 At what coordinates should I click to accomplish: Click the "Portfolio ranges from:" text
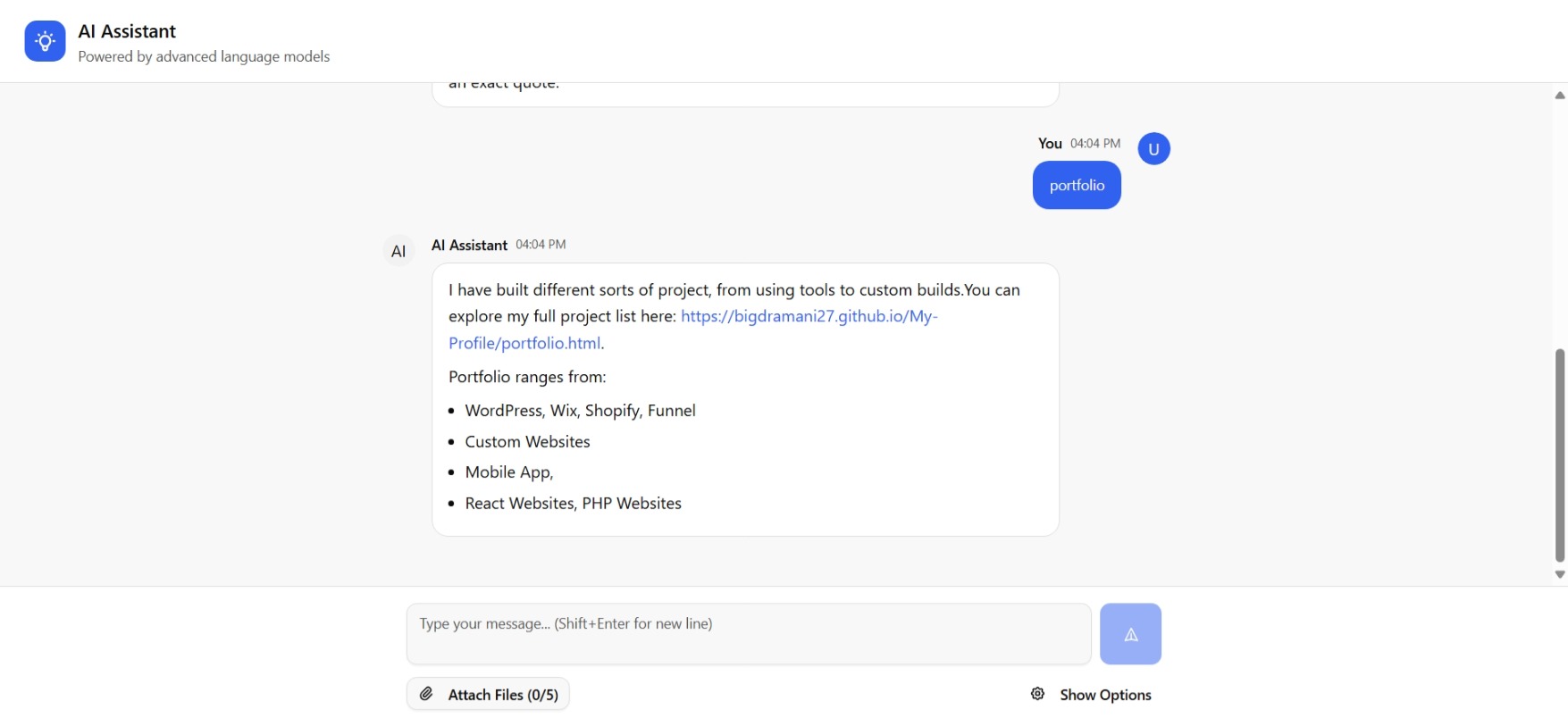527,377
